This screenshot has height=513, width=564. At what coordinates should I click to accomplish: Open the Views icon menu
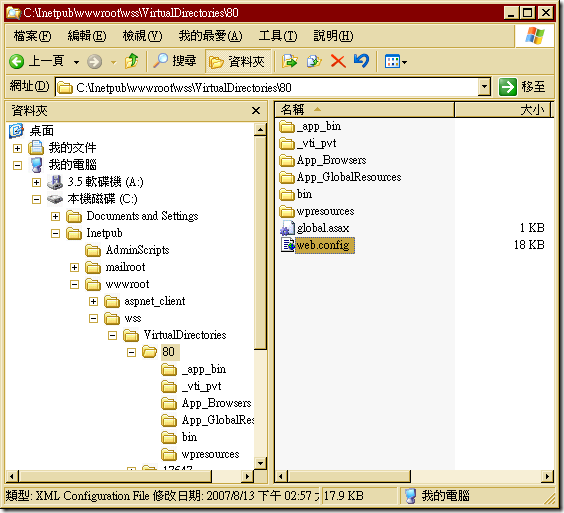pyautogui.click(x=396, y=62)
